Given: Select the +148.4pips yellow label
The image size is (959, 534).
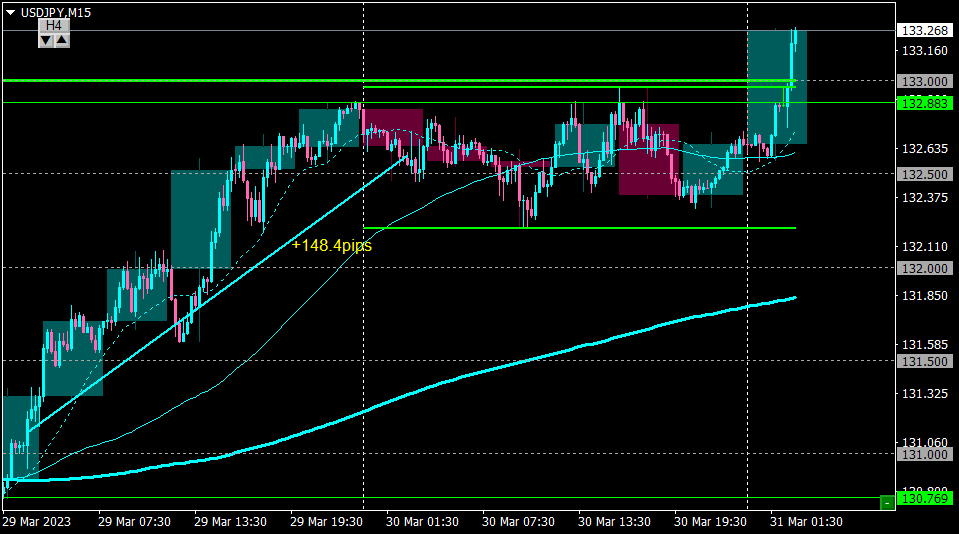Looking at the screenshot, I should [x=331, y=245].
